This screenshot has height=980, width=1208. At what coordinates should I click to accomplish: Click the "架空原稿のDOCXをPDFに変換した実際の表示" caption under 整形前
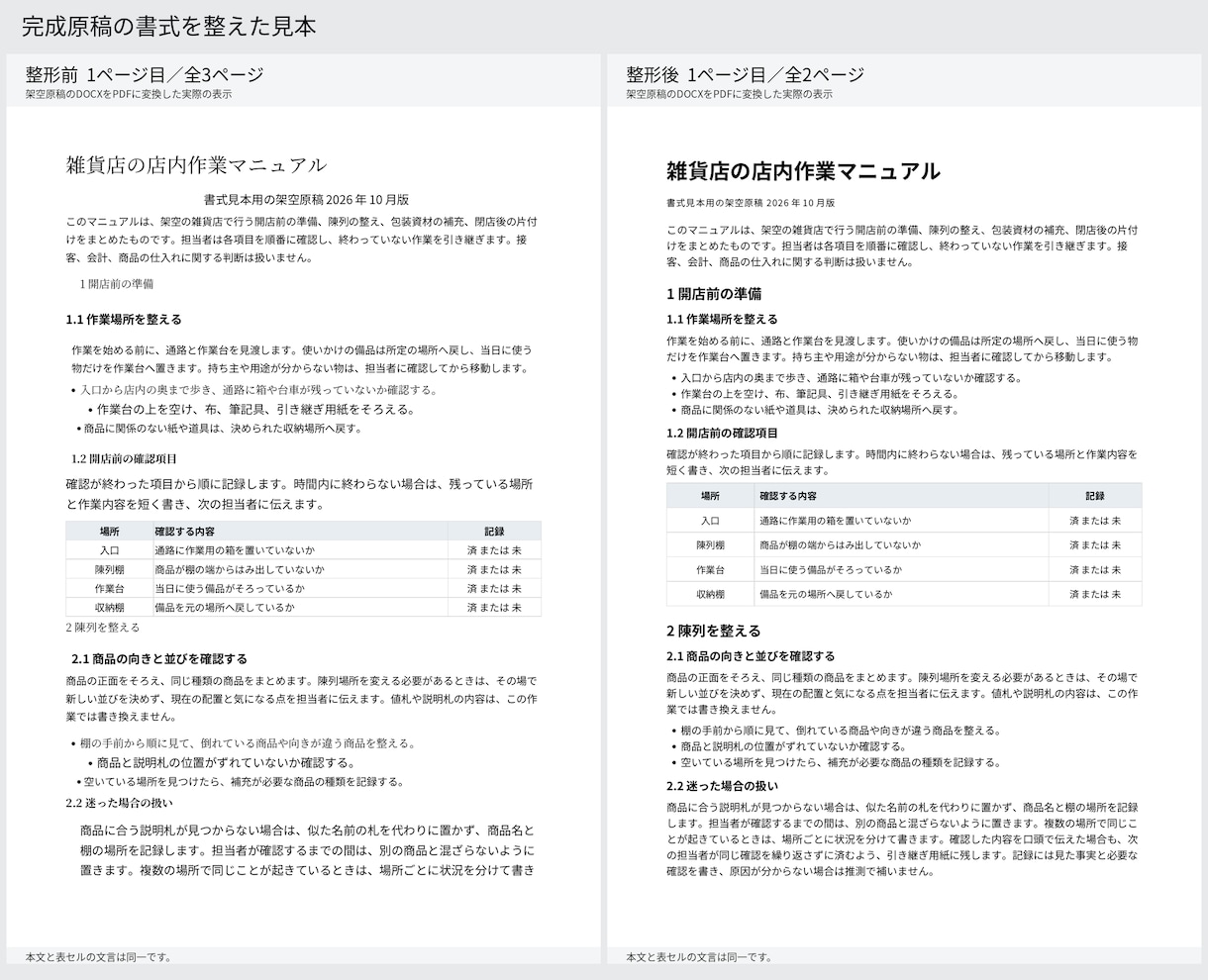[129, 94]
